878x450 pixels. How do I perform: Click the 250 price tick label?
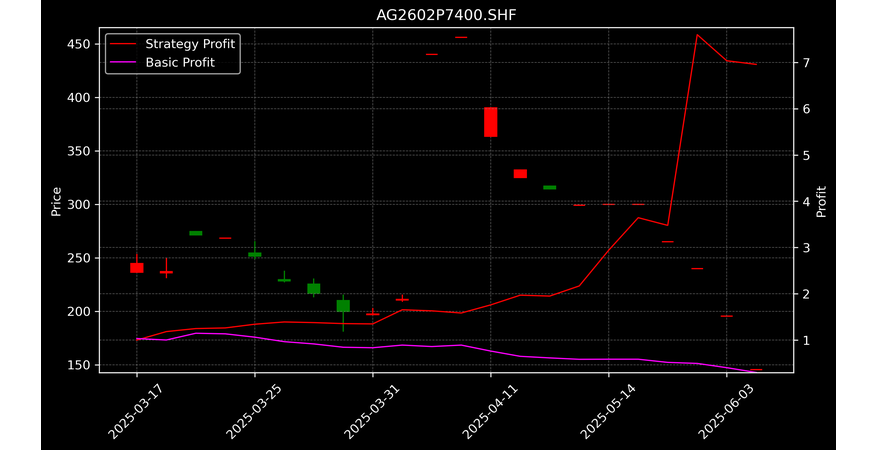[78, 258]
